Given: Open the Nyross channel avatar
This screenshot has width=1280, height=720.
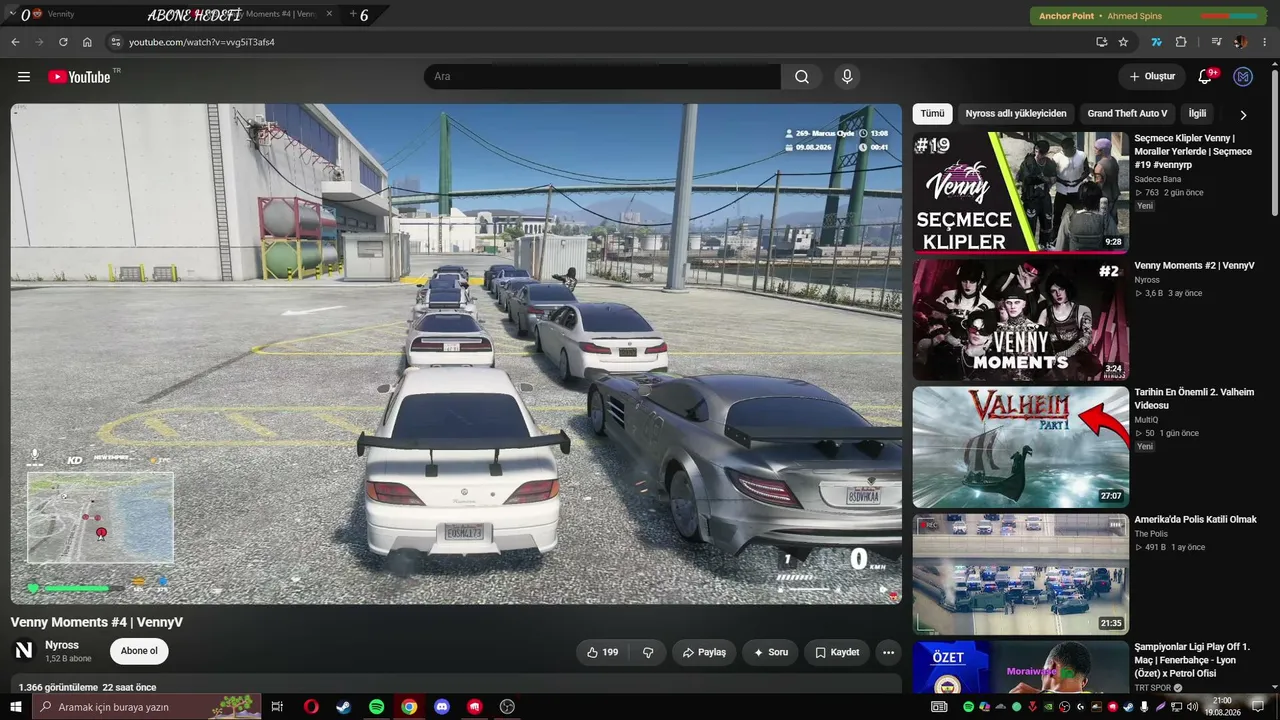Looking at the screenshot, I should tap(24, 651).
